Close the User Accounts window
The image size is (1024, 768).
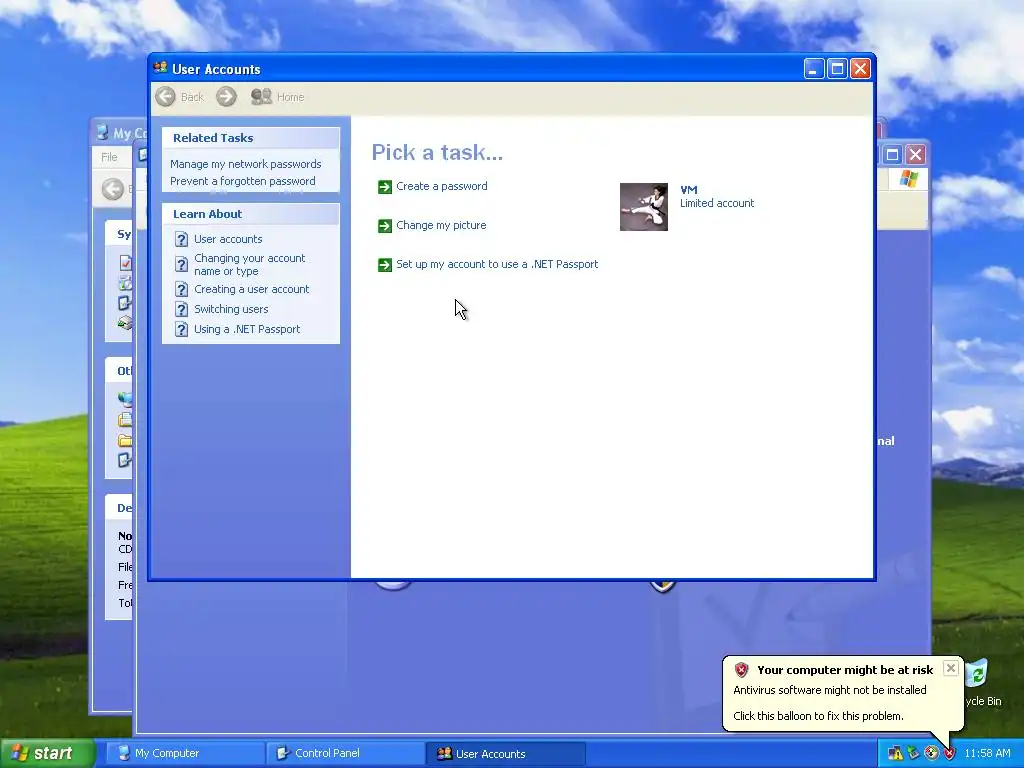(x=861, y=69)
